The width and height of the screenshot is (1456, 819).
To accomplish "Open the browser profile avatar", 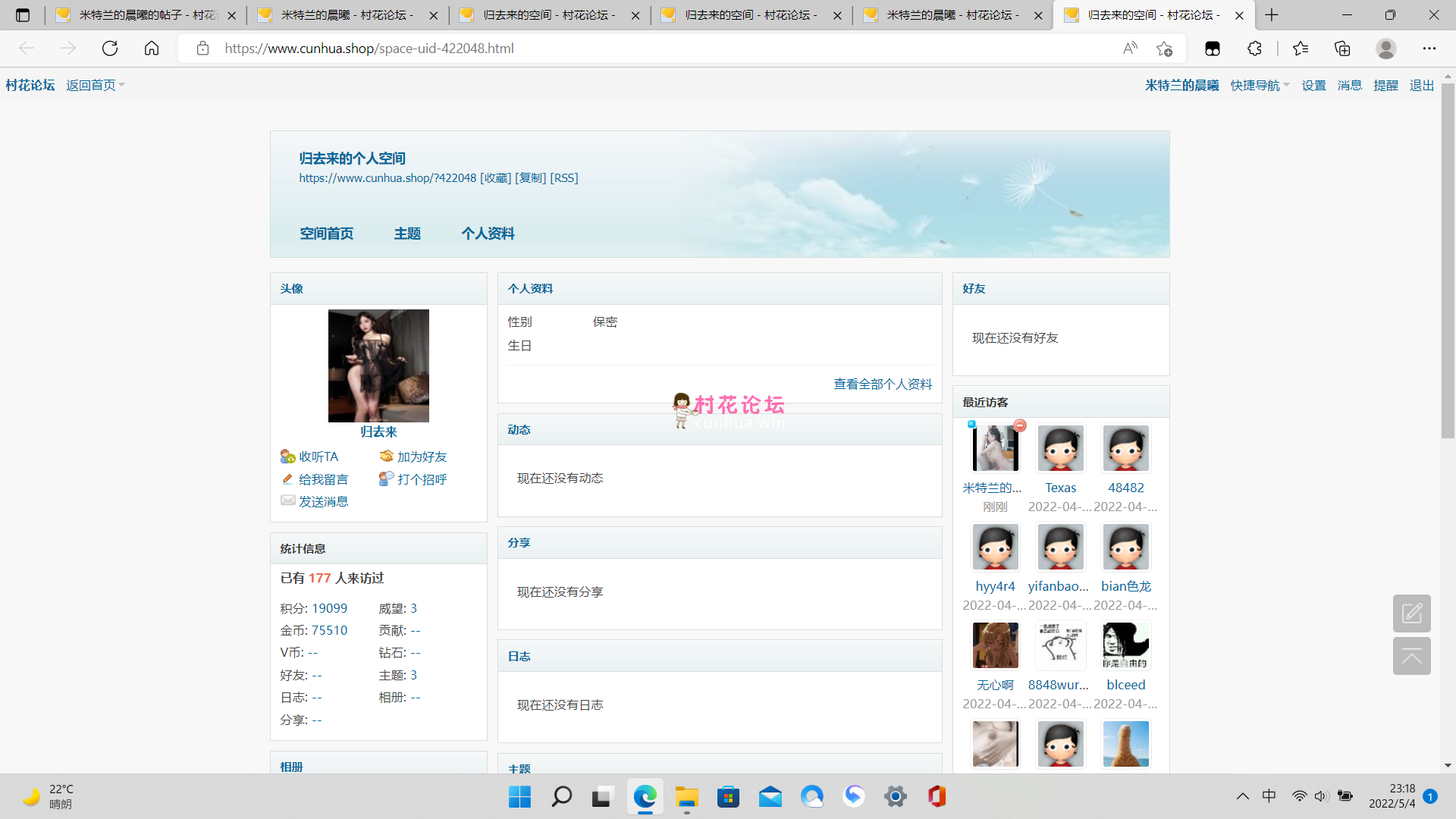I will [1386, 49].
